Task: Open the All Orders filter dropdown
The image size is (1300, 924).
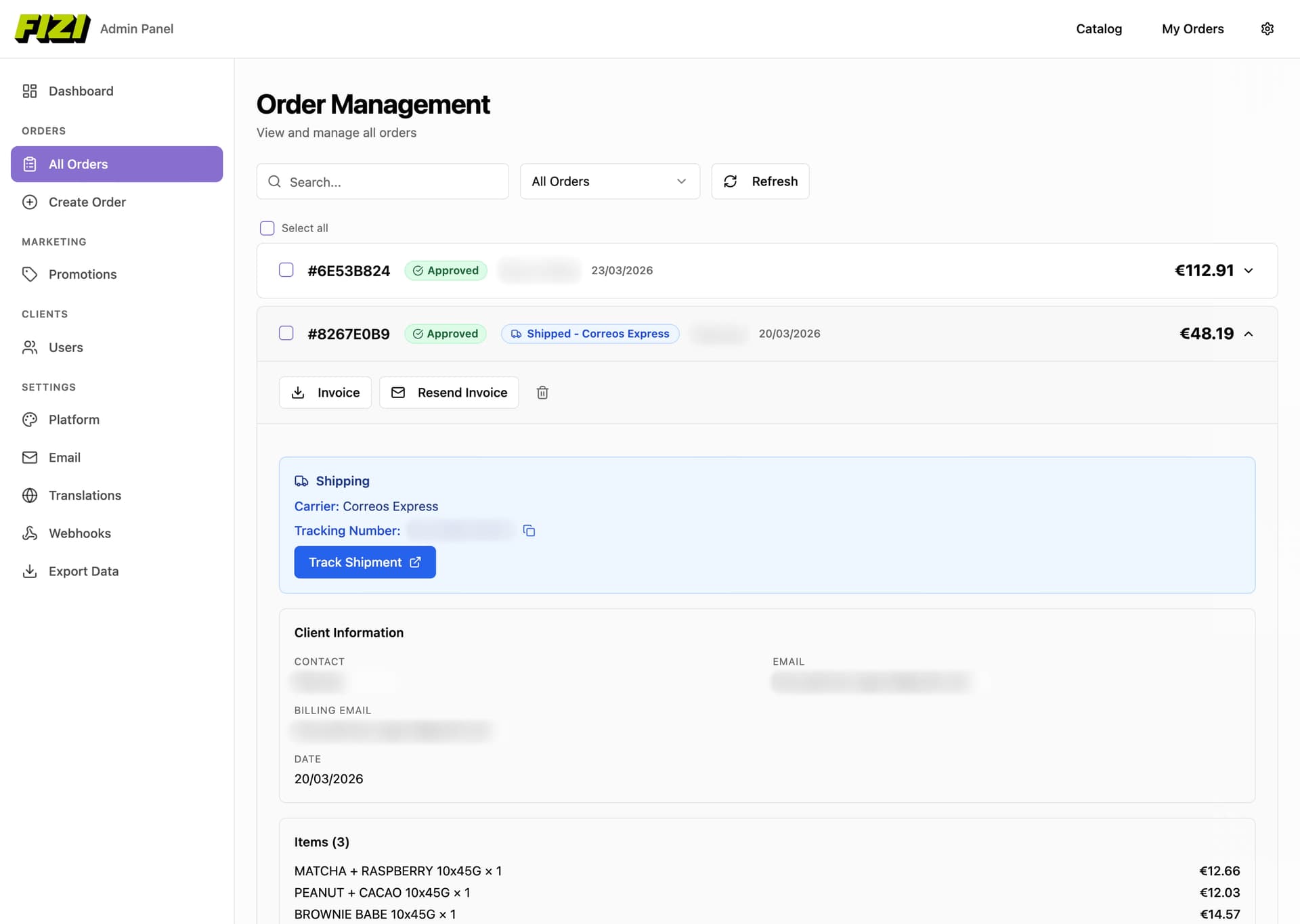Action: 609,181
